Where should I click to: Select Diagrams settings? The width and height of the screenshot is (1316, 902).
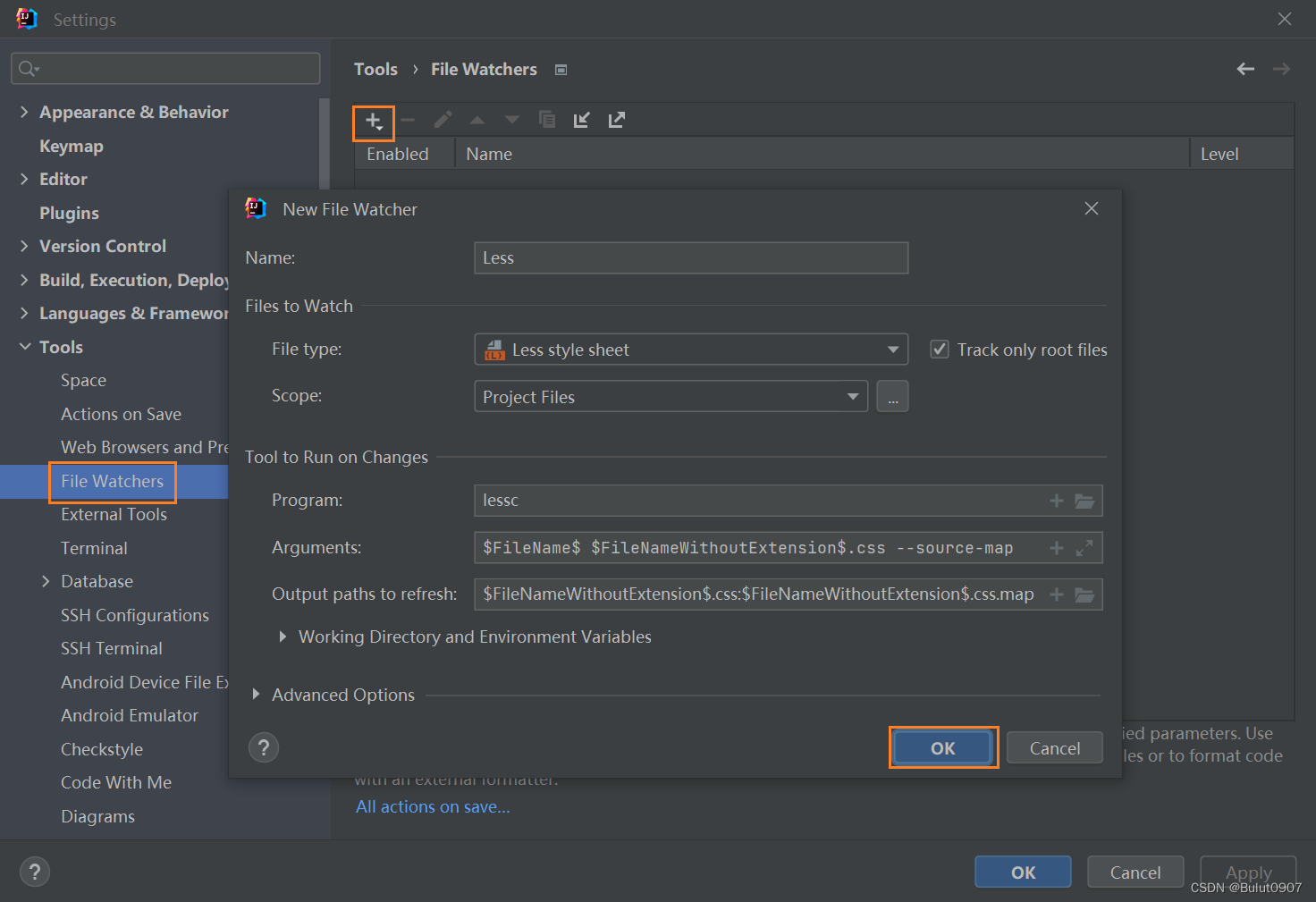pos(97,816)
